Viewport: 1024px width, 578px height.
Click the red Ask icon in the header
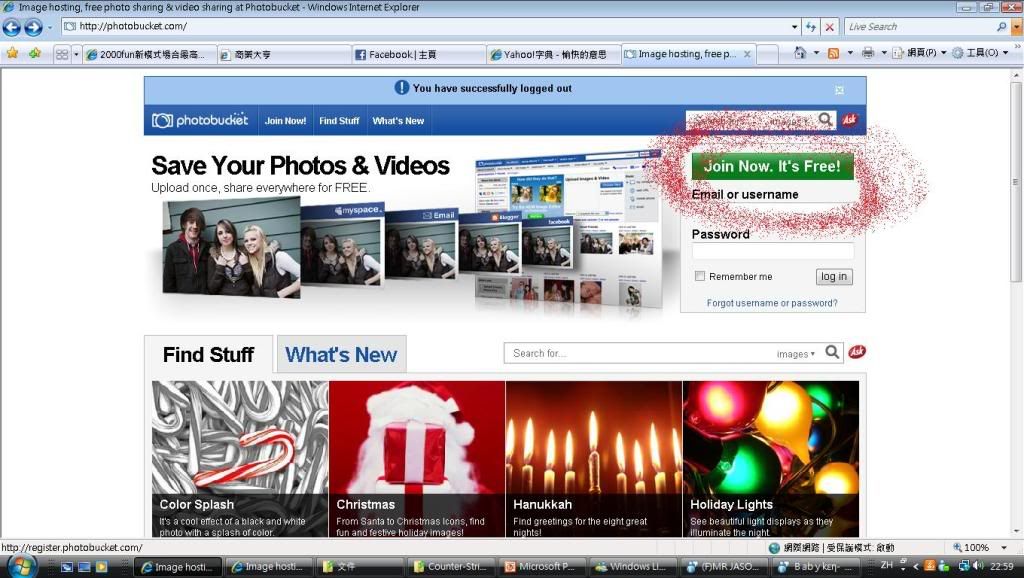(849, 120)
